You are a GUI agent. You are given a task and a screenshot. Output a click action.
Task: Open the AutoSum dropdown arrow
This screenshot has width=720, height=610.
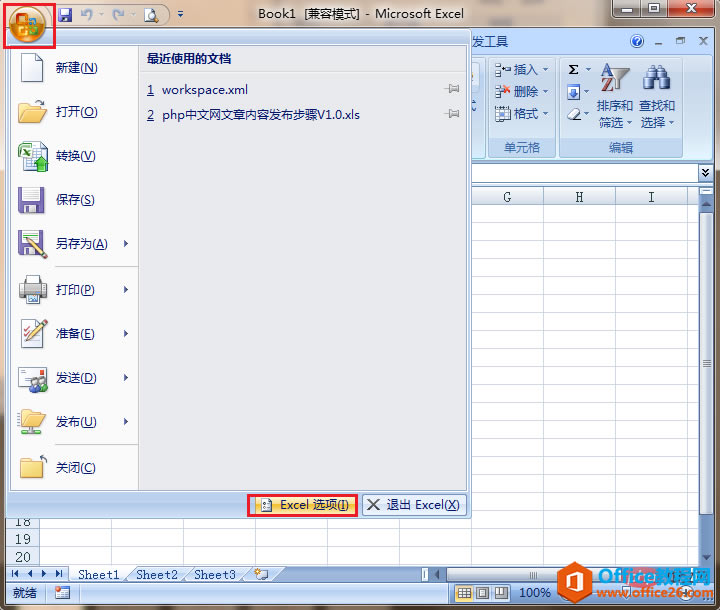click(588, 70)
